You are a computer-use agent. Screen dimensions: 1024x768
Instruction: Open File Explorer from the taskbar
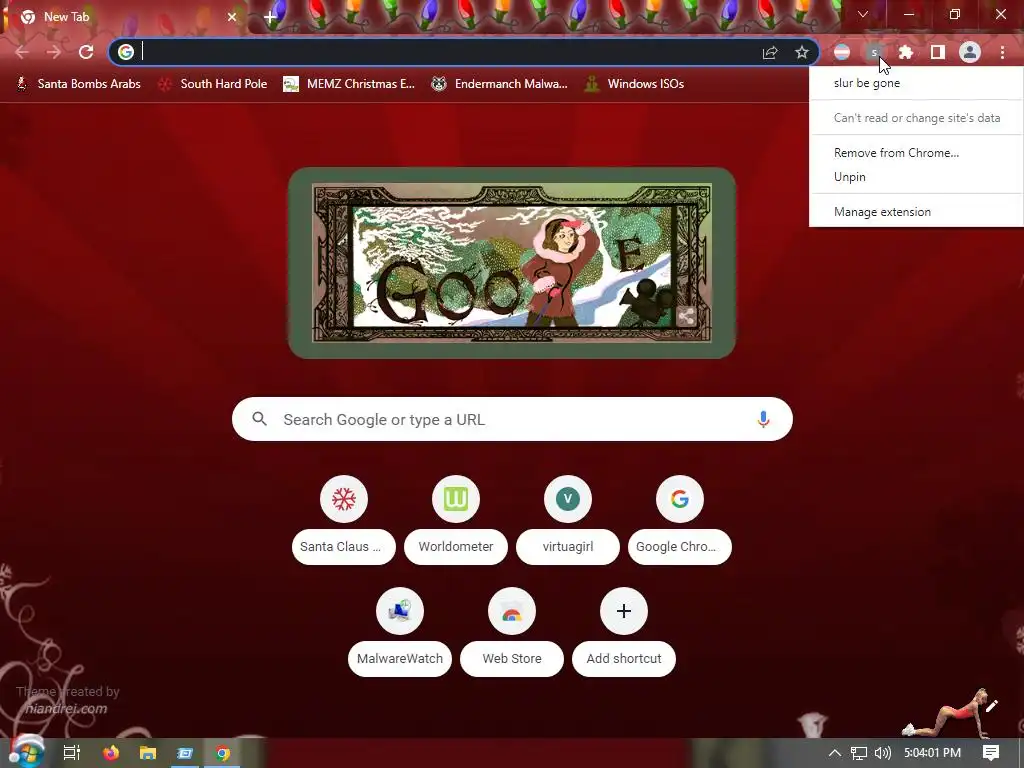[148, 753]
